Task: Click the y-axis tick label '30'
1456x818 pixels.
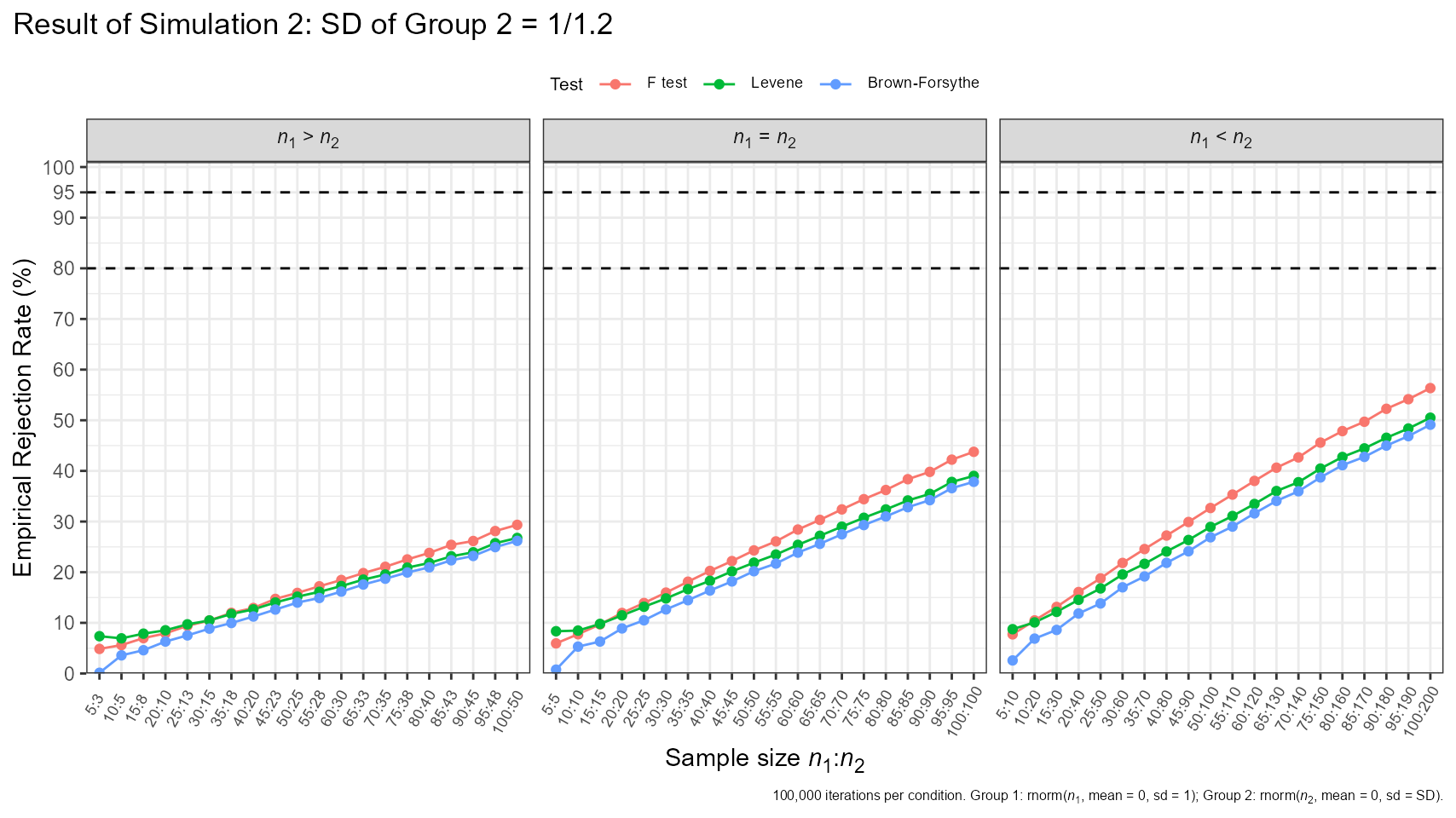Action: click(x=65, y=521)
